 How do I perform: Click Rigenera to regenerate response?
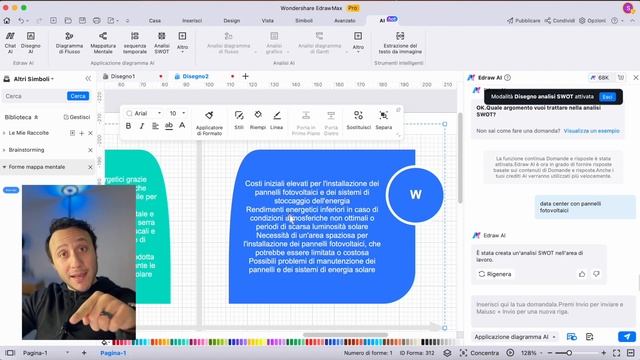click(494, 274)
